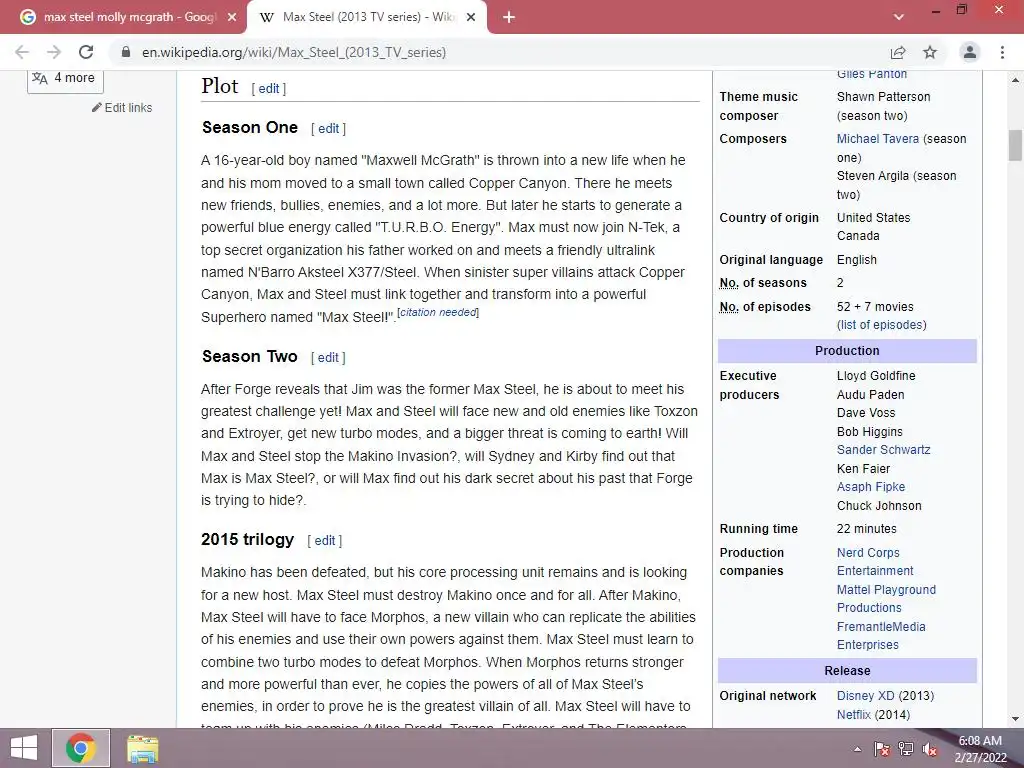The height and width of the screenshot is (768, 1024).
Task: Click the vertical scrollbar thumb
Action: coord(1015,145)
